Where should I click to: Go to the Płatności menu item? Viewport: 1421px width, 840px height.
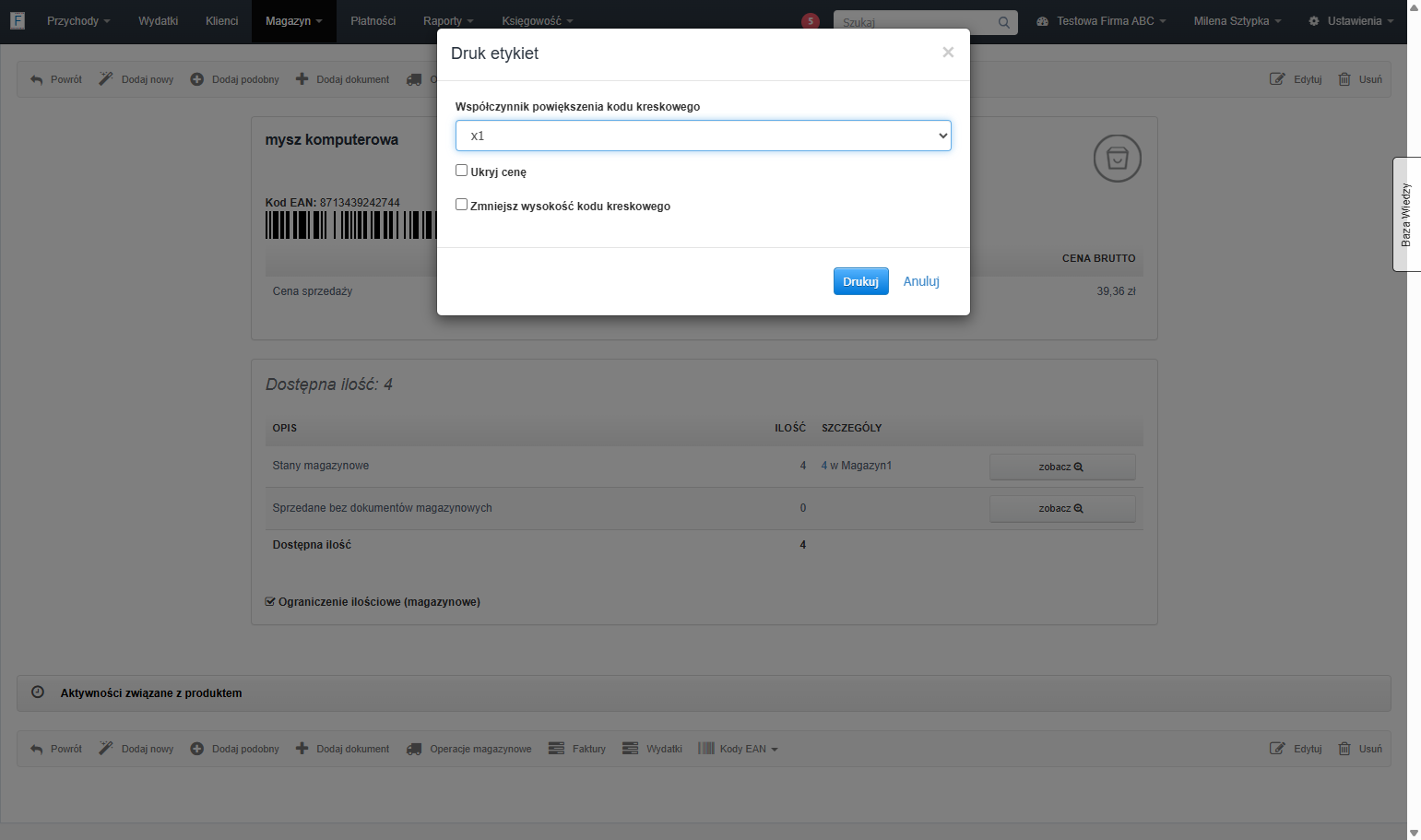coord(373,21)
